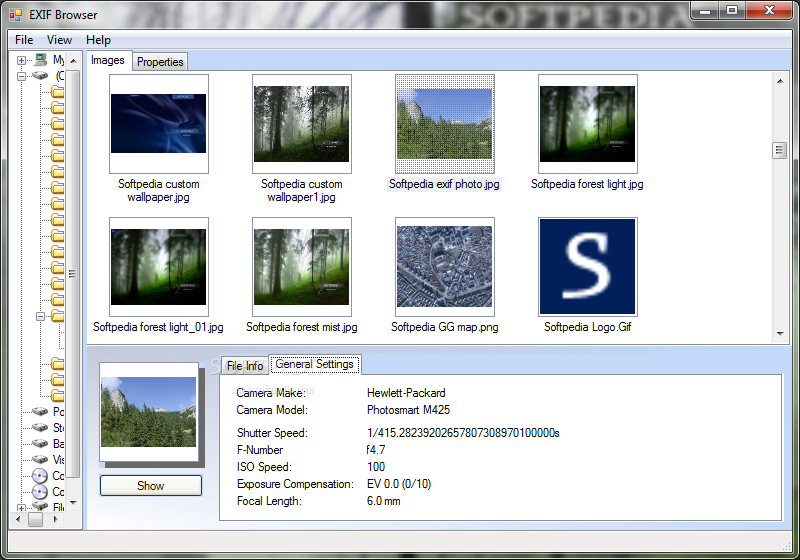
Task: Switch to the File Info tab
Action: click(245, 366)
